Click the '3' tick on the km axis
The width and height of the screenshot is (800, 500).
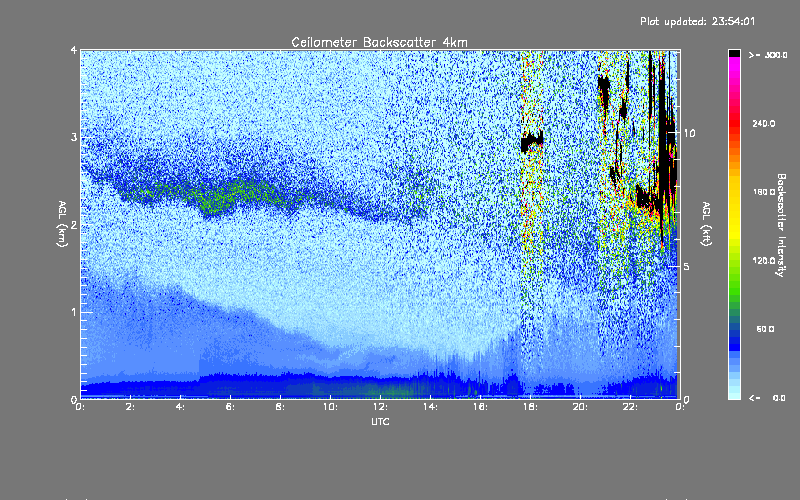(x=74, y=137)
